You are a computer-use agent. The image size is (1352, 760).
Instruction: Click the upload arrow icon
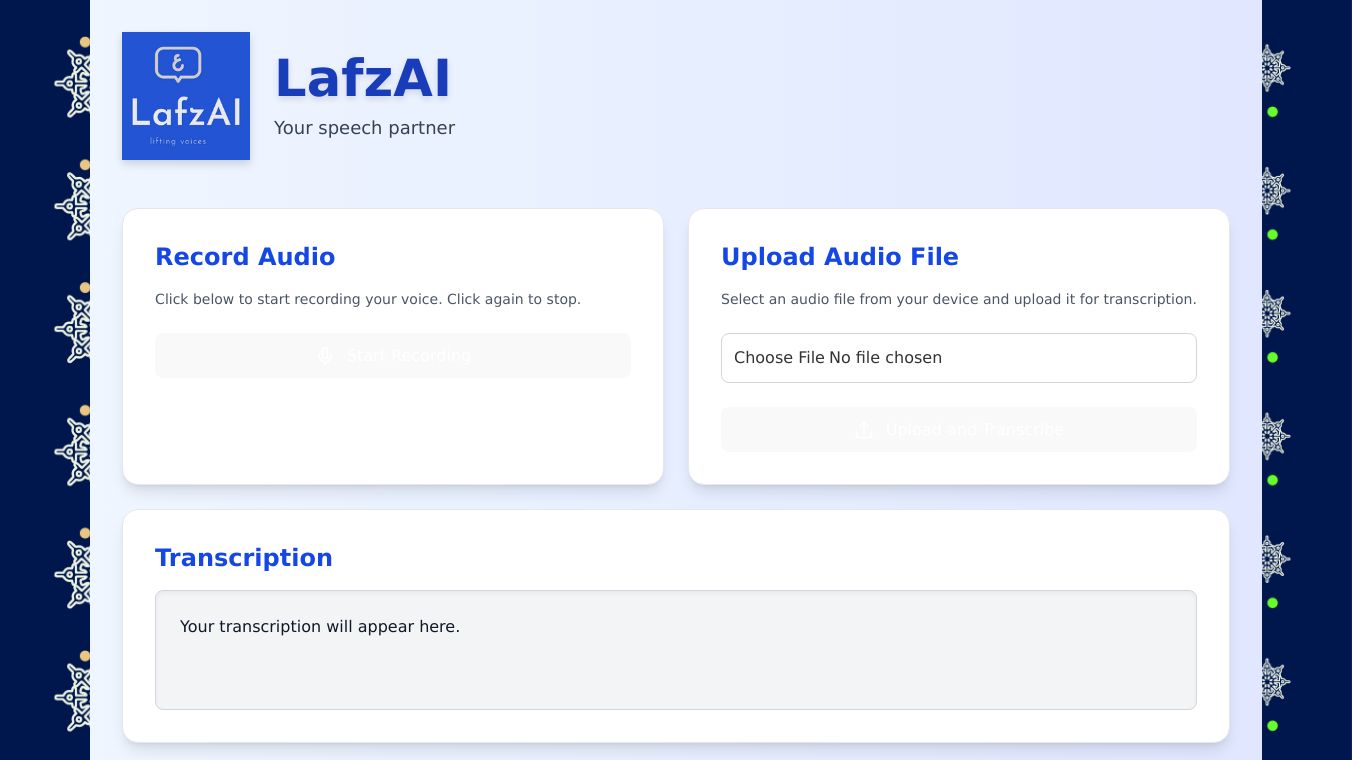point(864,430)
